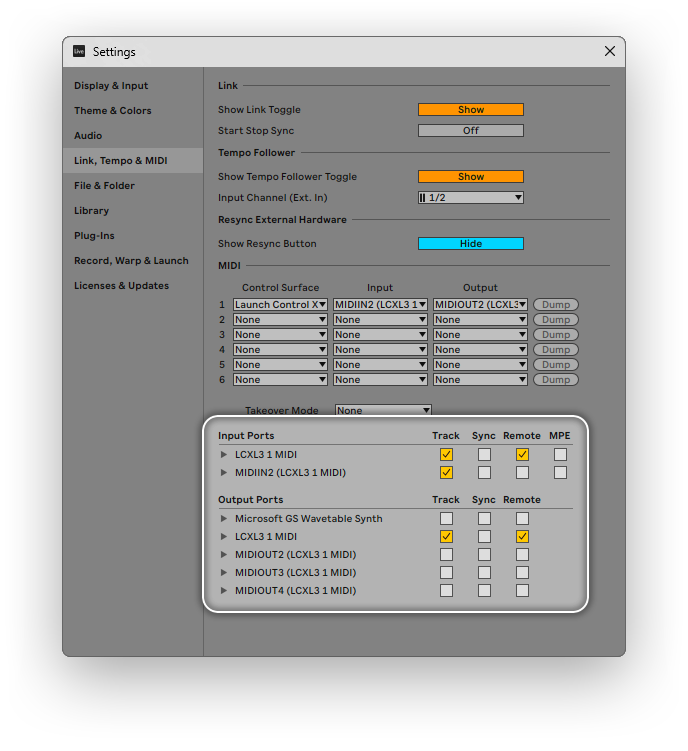Uncheck Track for LCXL3 1 MIDI output
The image size is (688, 751).
[446, 537]
